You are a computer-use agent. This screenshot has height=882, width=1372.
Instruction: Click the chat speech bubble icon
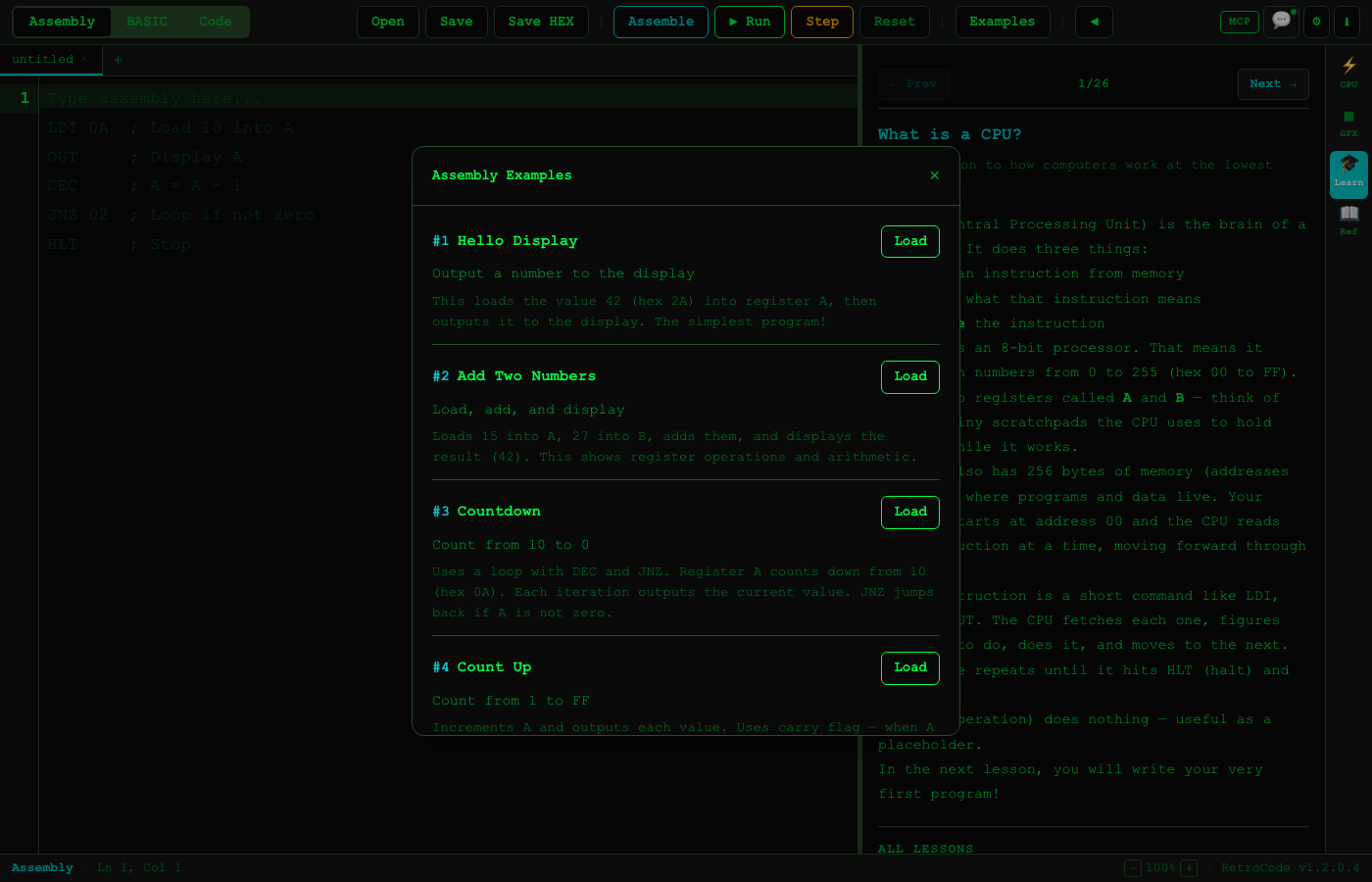(x=1281, y=22)
